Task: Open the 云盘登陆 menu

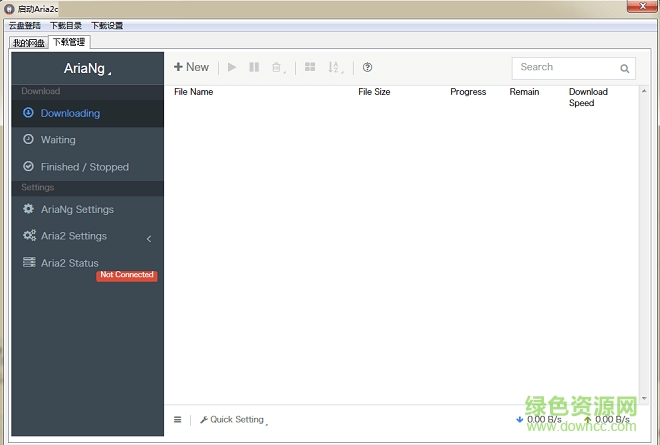Action: click(25, 26)
